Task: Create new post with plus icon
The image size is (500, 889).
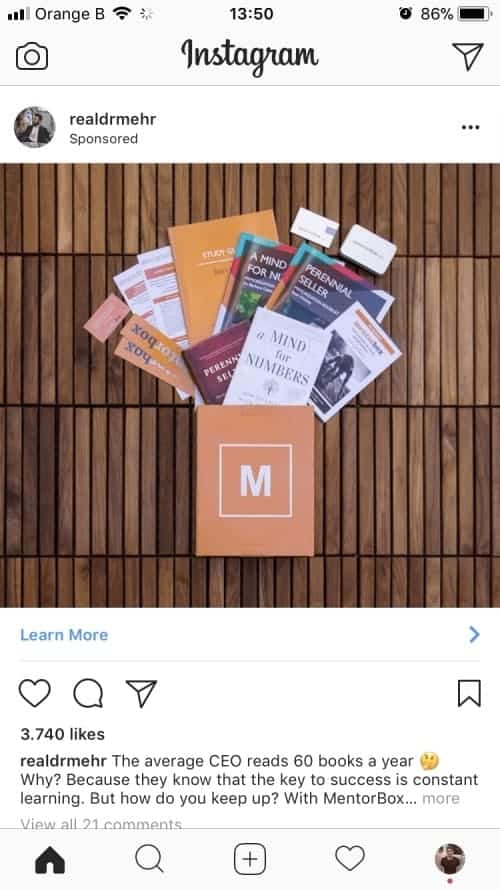Action: click(x=250, y=860)
